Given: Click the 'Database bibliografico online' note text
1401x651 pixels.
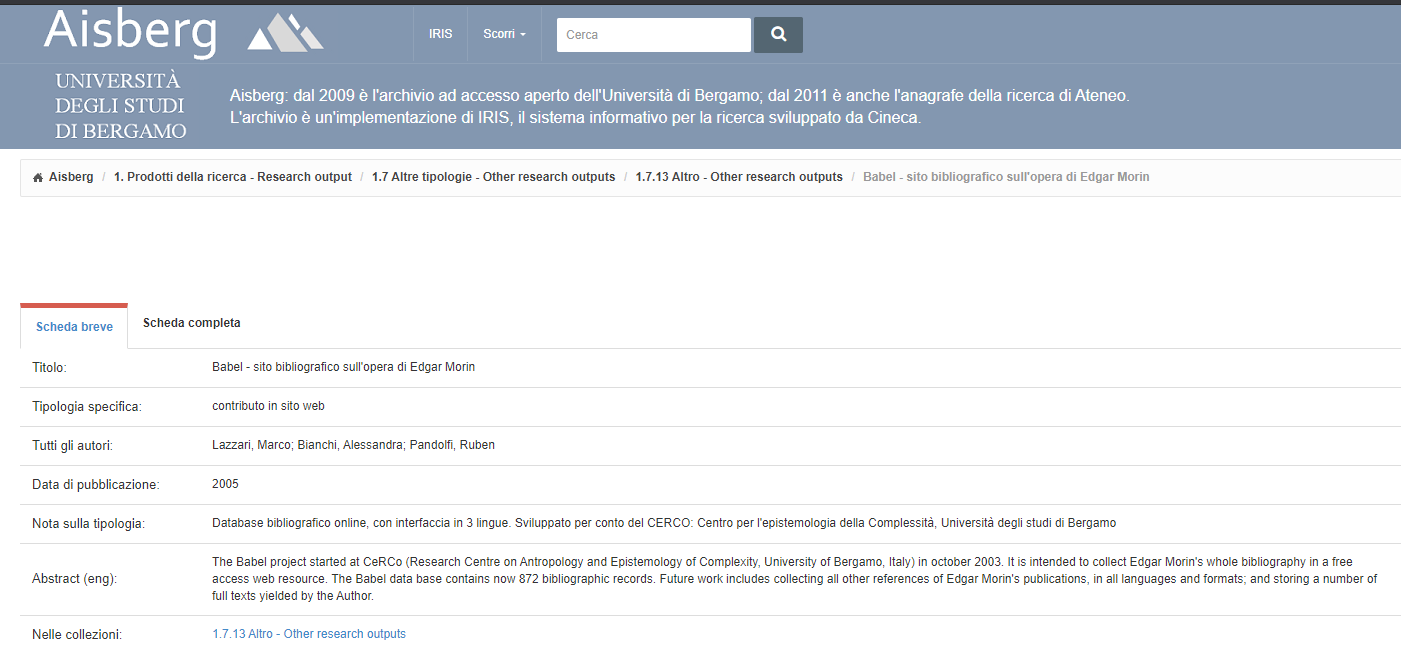Looking at the screenshot, I should click(x=664, y=523).
